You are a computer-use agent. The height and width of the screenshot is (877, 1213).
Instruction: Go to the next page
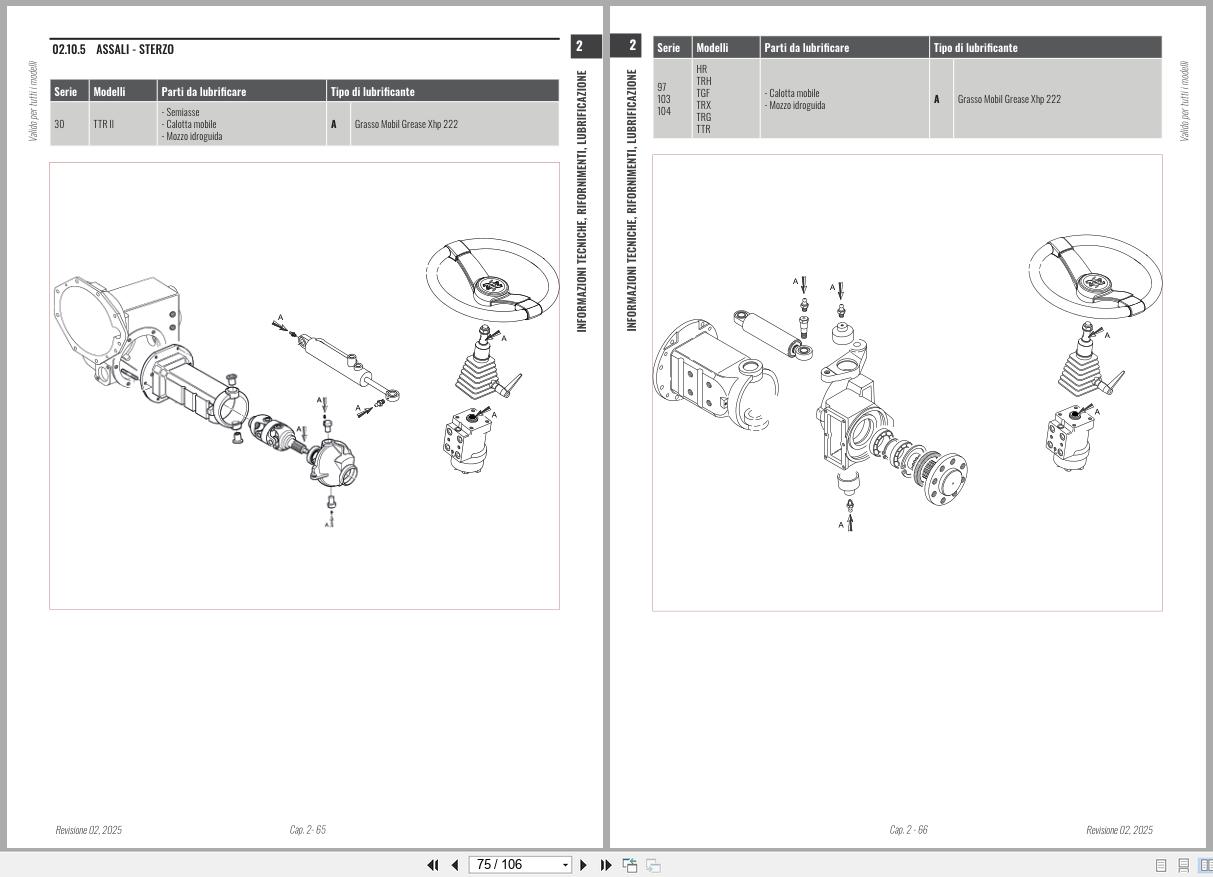(x=584, y=865)
